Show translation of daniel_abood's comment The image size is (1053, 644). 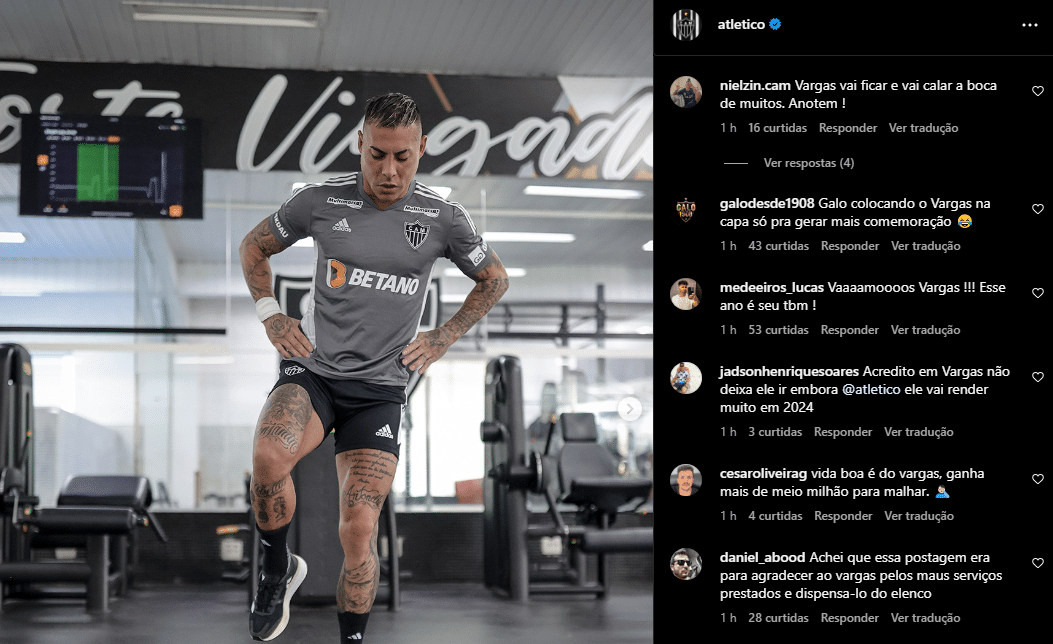(x=925, y=618)
